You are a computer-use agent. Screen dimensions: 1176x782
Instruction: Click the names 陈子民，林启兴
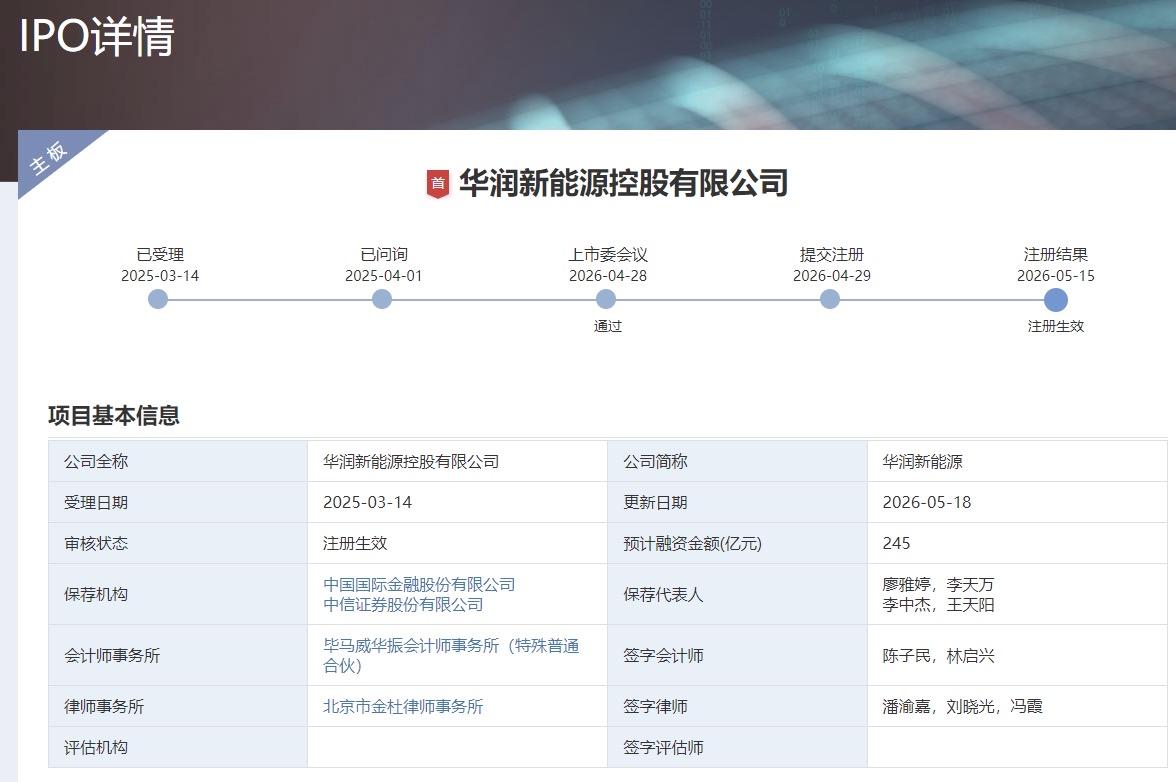click(938, 656)
